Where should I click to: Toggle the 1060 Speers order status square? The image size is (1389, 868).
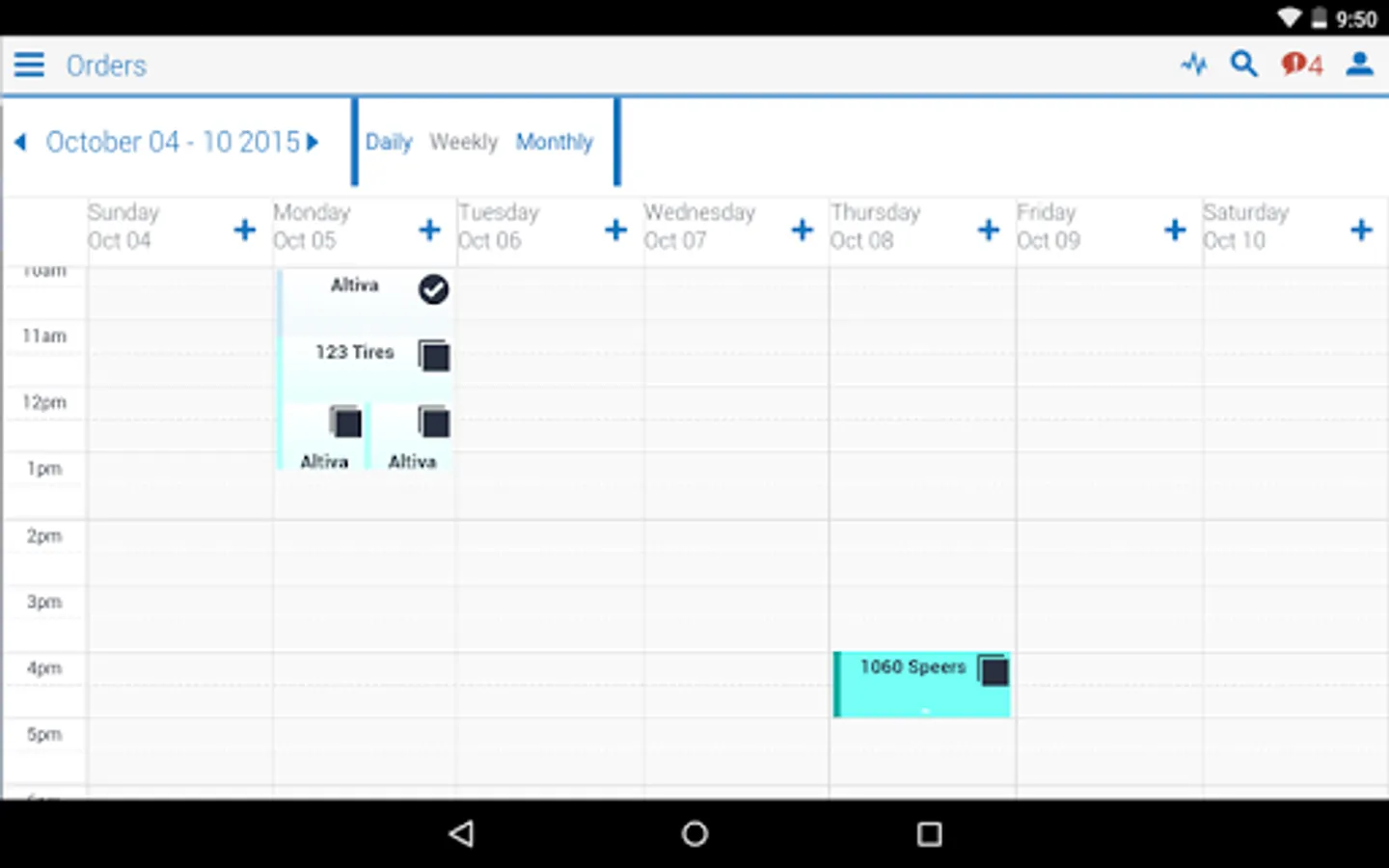tap(993, 670)
